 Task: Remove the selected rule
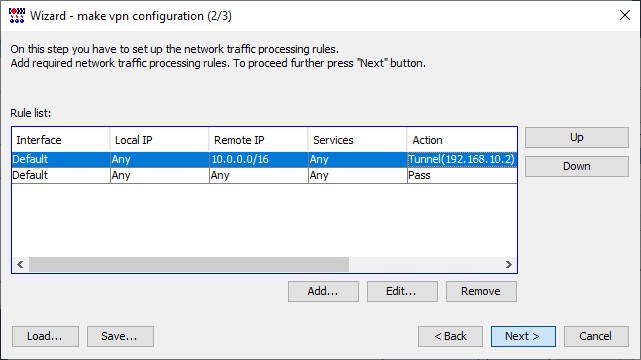pos(481,291)
